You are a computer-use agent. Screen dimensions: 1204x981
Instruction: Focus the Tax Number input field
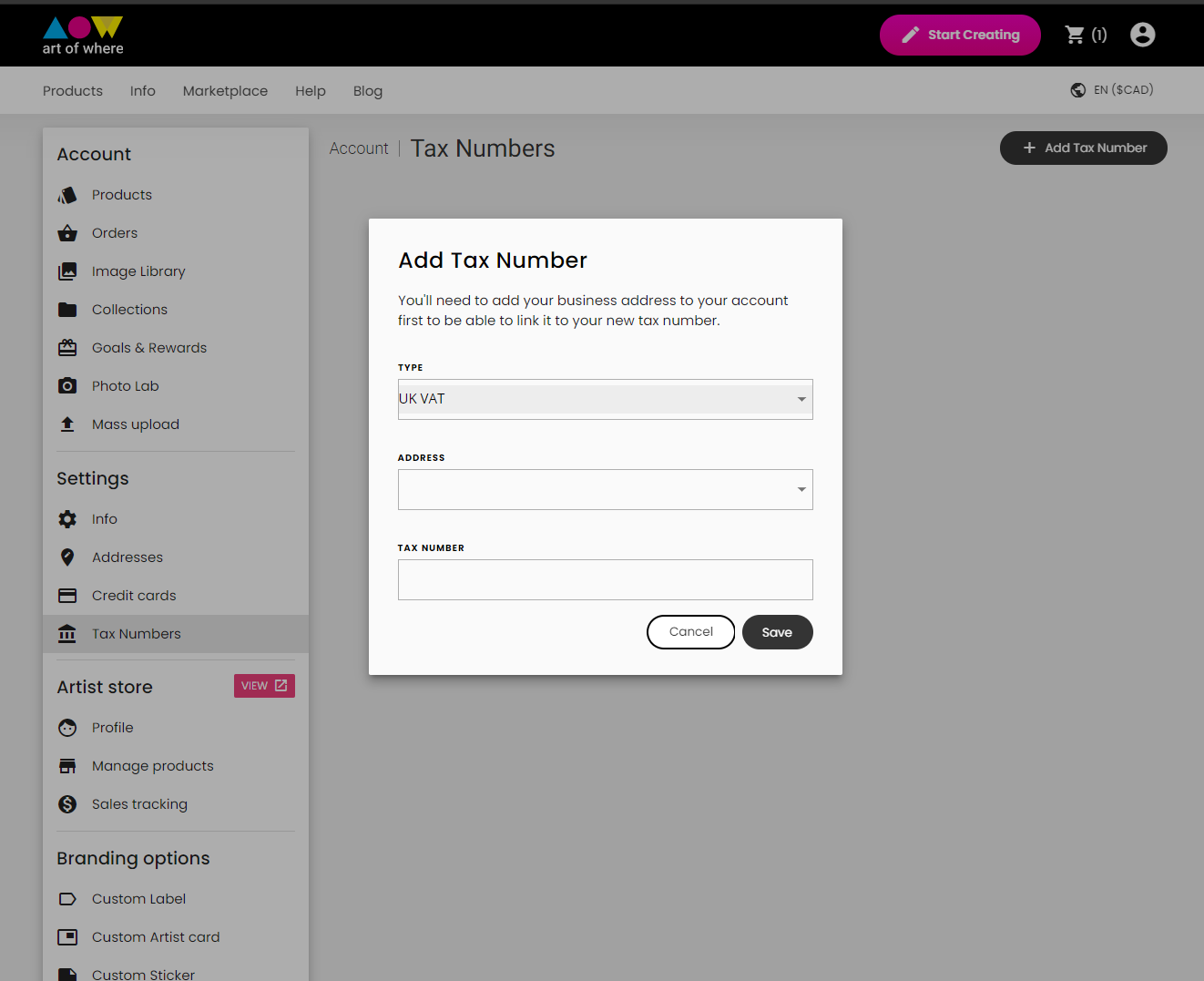pyautogui.click(x=606, y=579)
